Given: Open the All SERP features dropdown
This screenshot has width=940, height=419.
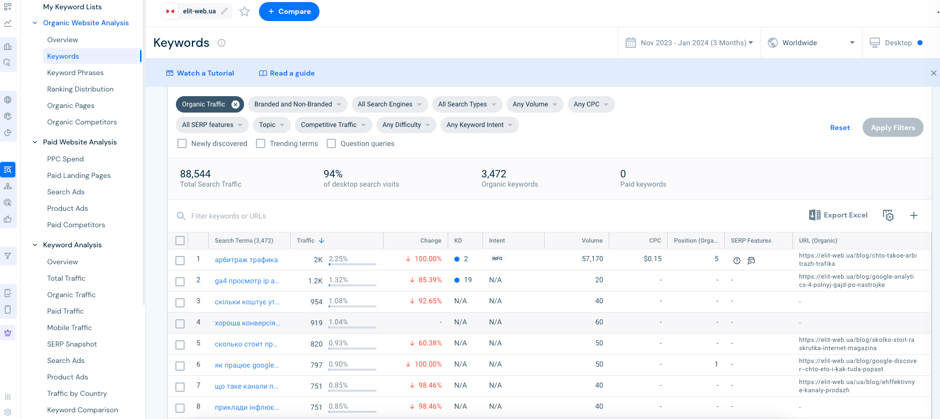Looking at the screenshot, I should coord(212,125).
